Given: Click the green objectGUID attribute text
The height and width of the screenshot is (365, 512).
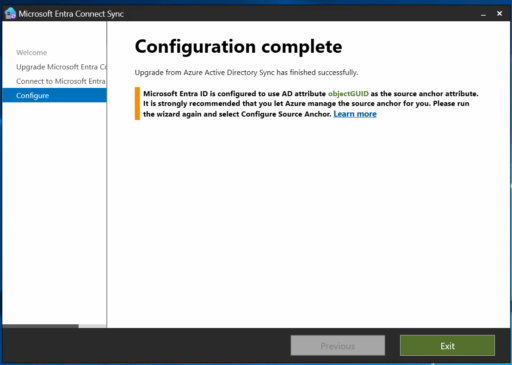Looking at the screenshot, I should [x=348, y=94].
